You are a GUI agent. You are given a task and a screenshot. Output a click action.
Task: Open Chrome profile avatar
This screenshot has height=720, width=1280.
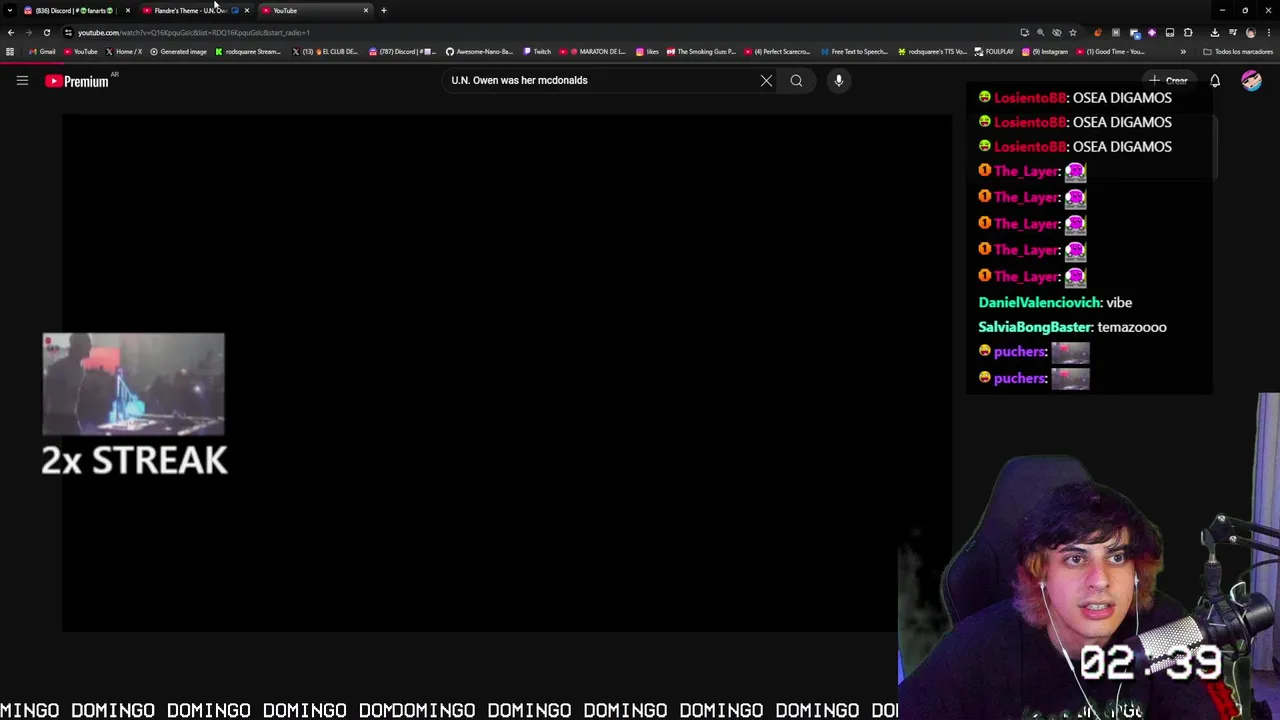(1251, 32)
